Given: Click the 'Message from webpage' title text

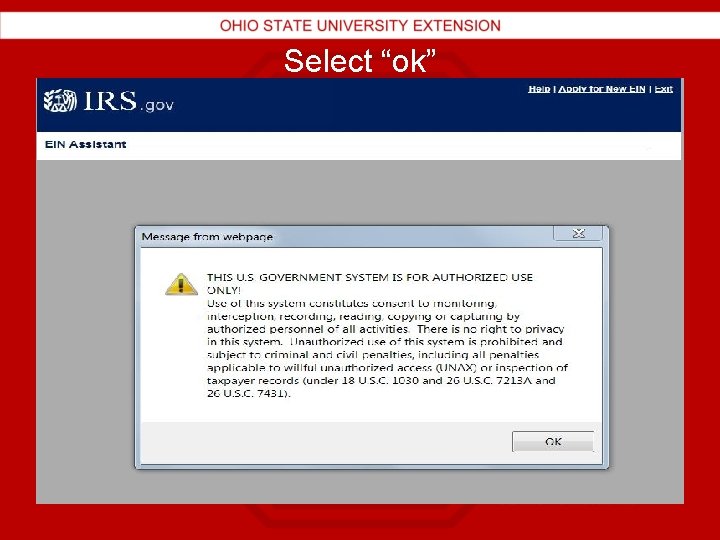Looking at the screenshot, I should coord(207,237).
